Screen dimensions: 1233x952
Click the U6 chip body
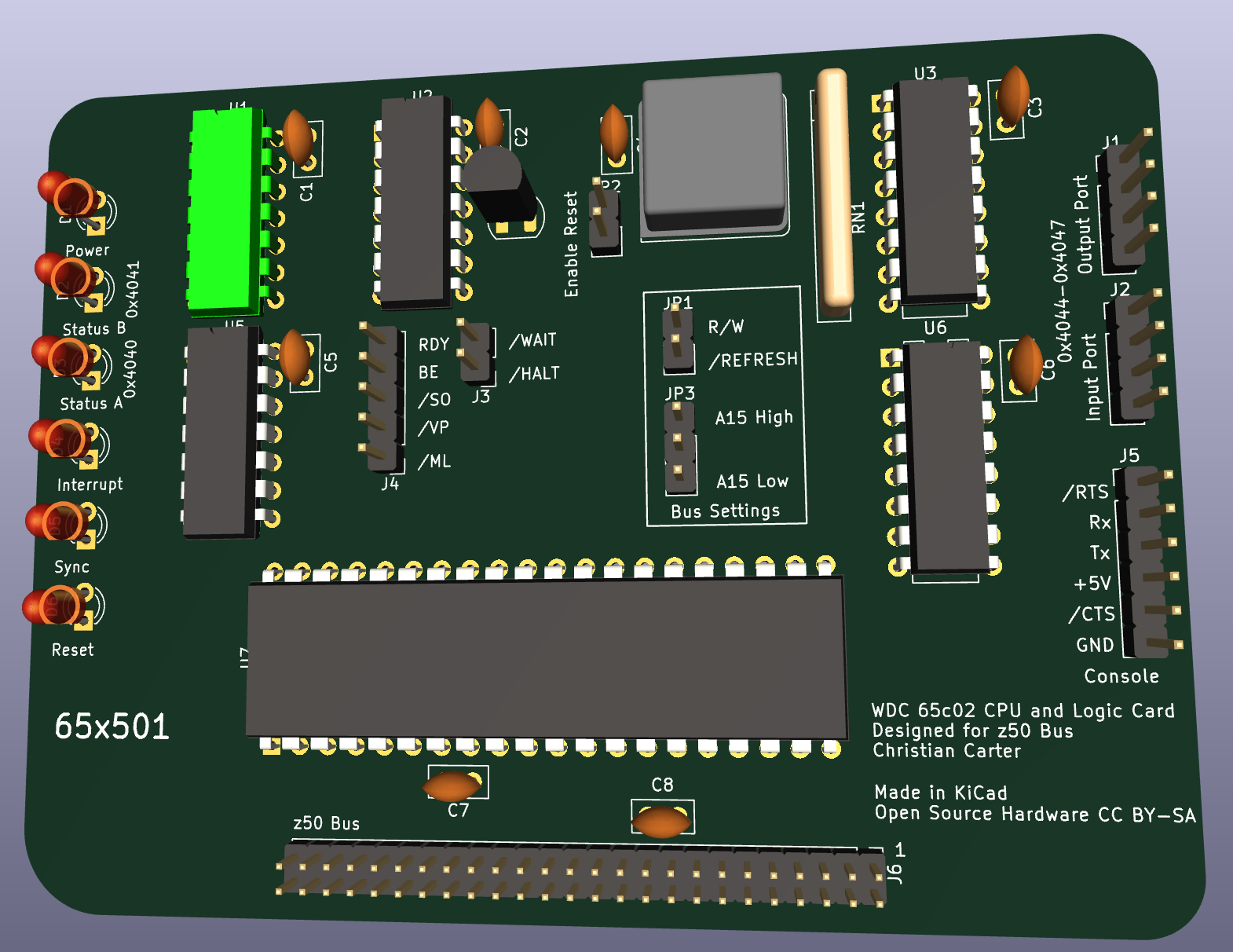(946, 457)
